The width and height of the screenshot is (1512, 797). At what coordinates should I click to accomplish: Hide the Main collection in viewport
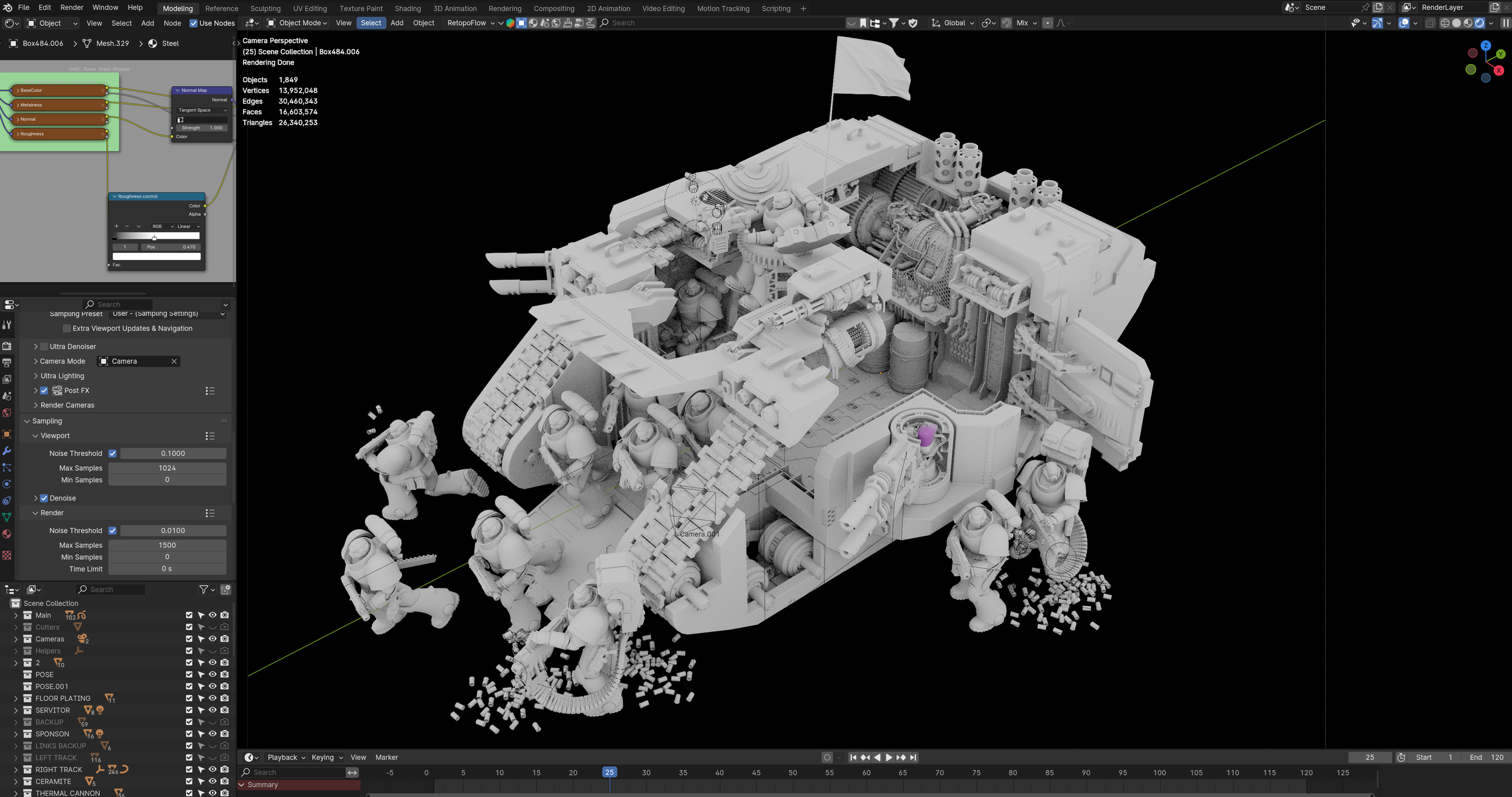(212, 615)
